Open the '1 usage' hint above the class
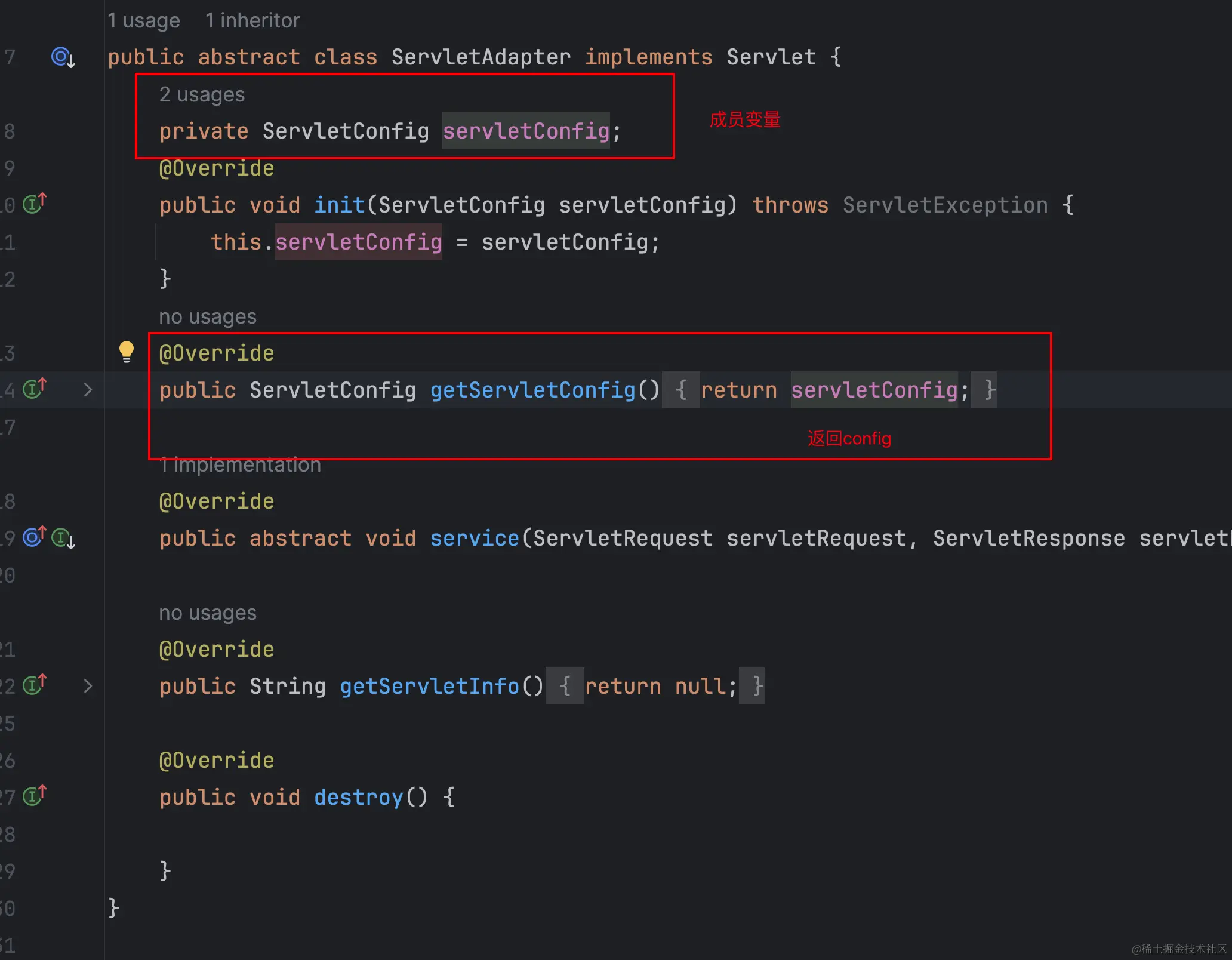 pos(143,21)
